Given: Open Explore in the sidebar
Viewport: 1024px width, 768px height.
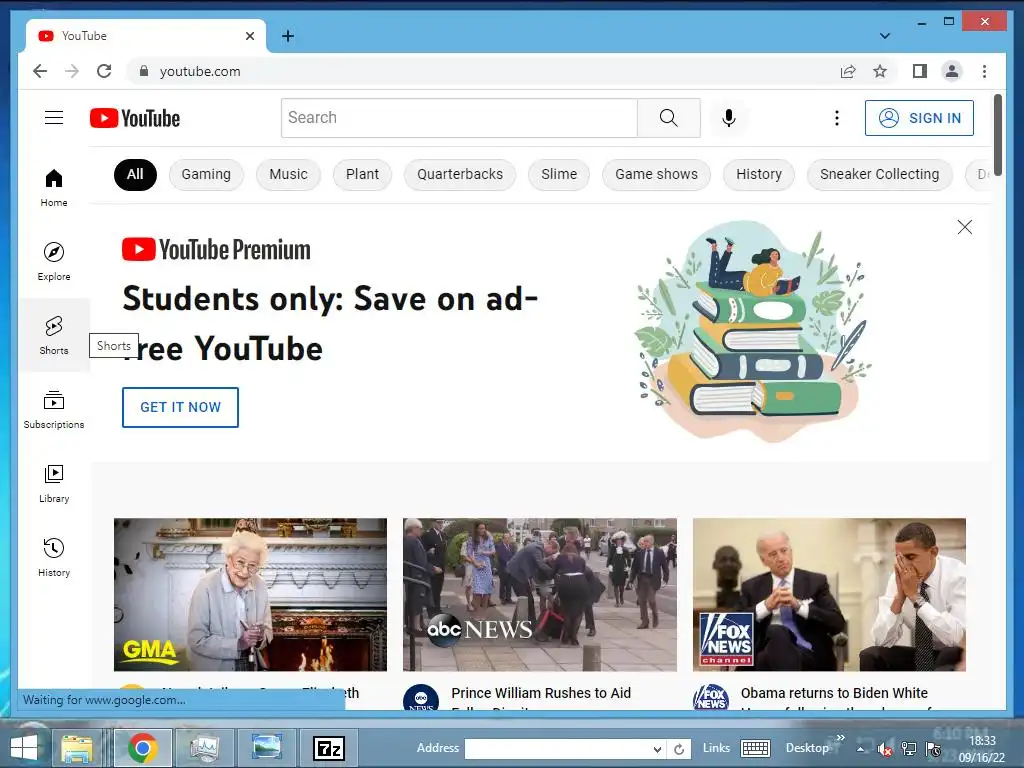Looking at the screenshot, I should click(x=54, y=261).
